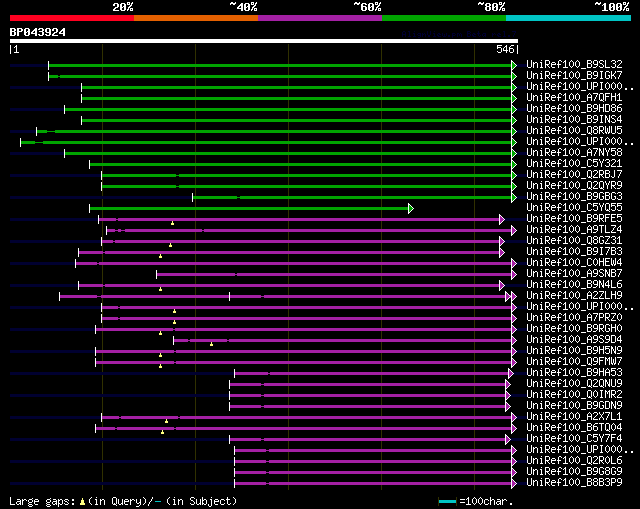The image size is (640, 509).
Task: Select the UniRef100_A7PRZ0 label
Action: pos(574,318)
